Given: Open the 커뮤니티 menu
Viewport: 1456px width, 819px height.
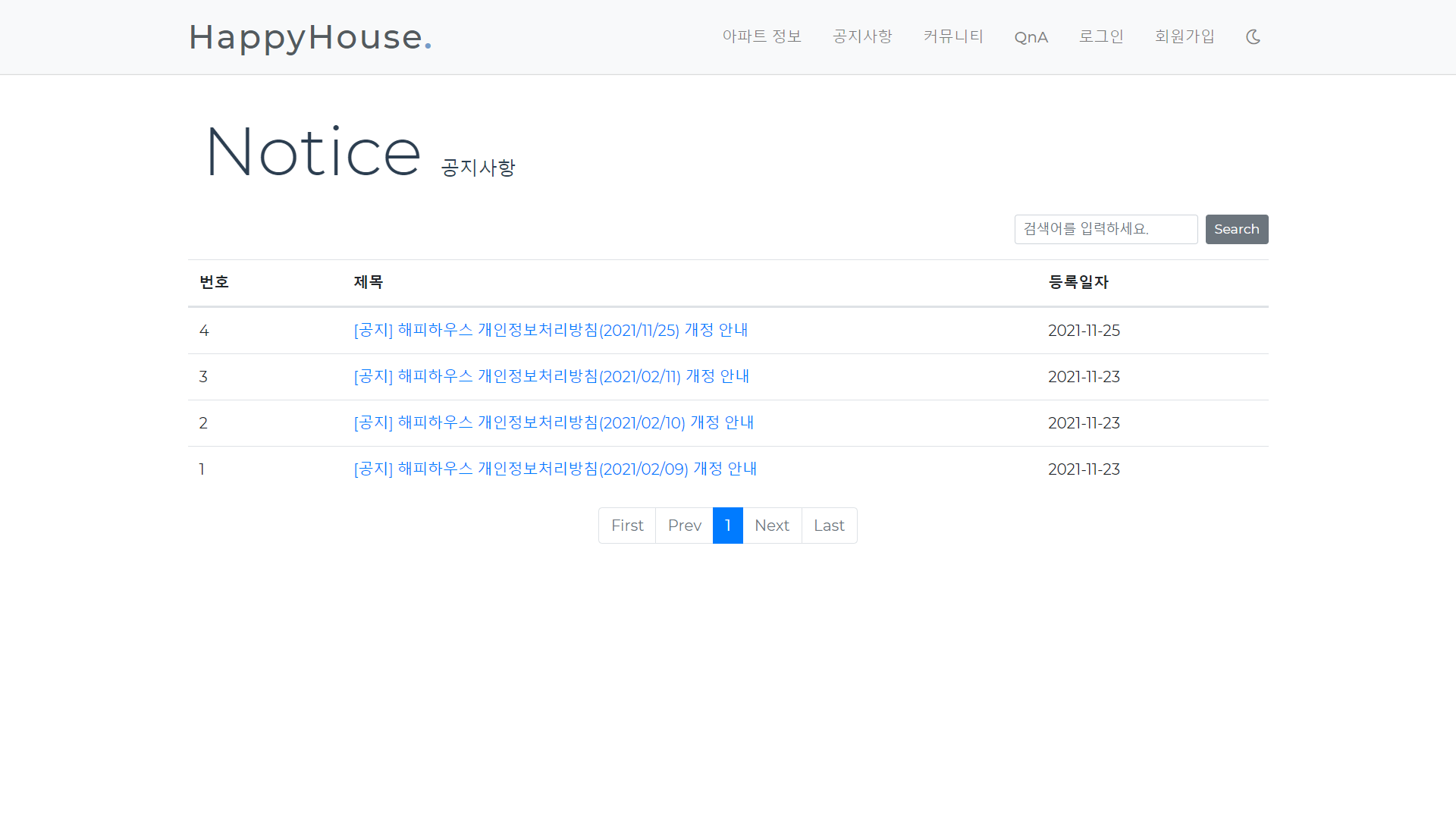Looking at the screenshot, I should [x=952, y=36].
